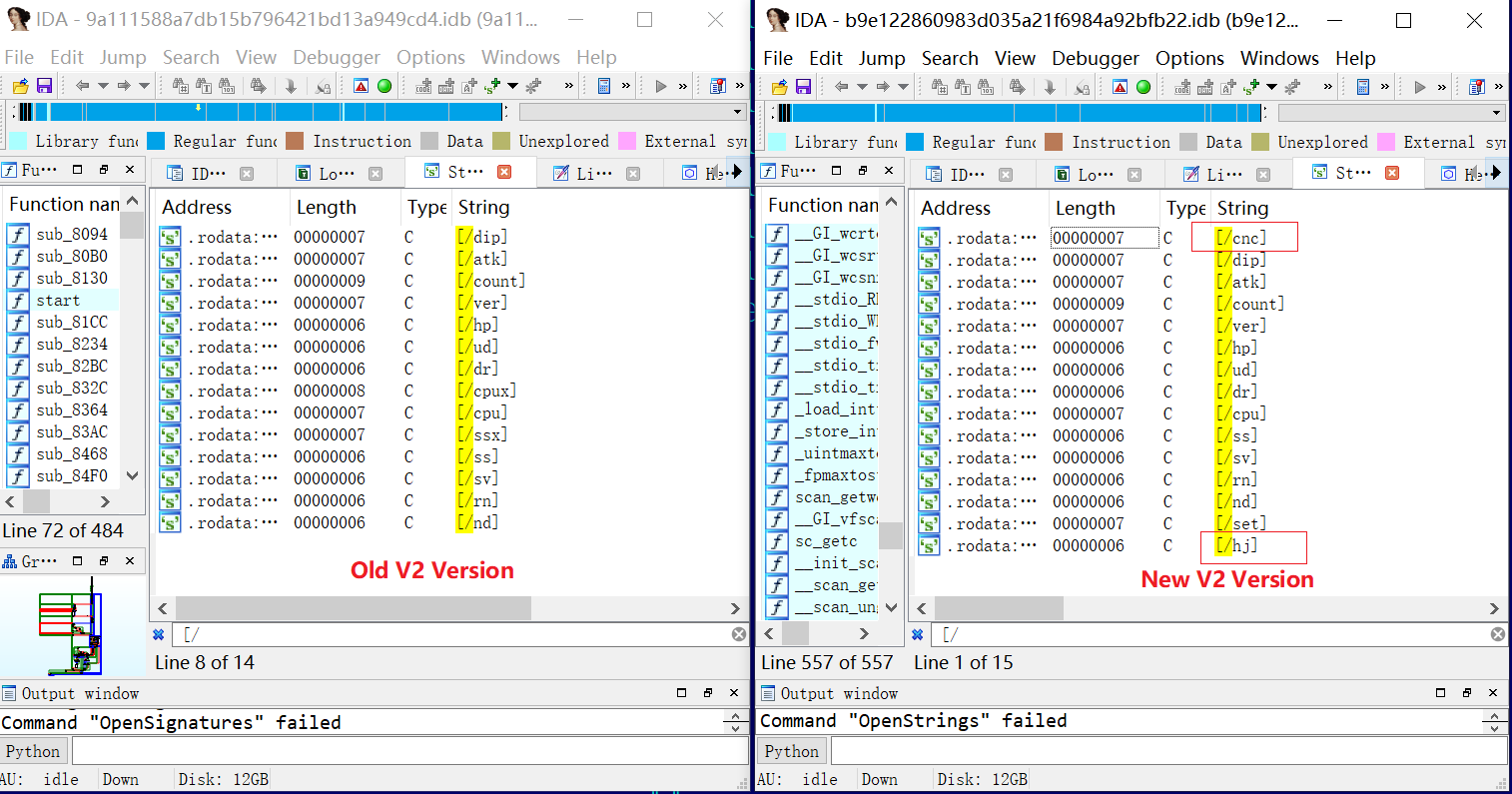Screen dimensions: 1512x794
Task: Click the Regular function swatch in left IDA
Action: [x=156, y=141]
